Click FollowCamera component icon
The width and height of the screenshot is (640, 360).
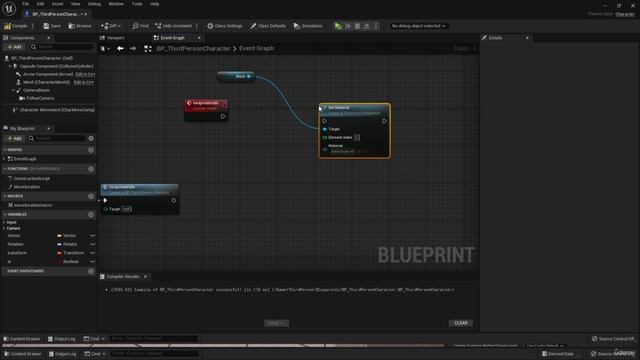click(22, 98)
